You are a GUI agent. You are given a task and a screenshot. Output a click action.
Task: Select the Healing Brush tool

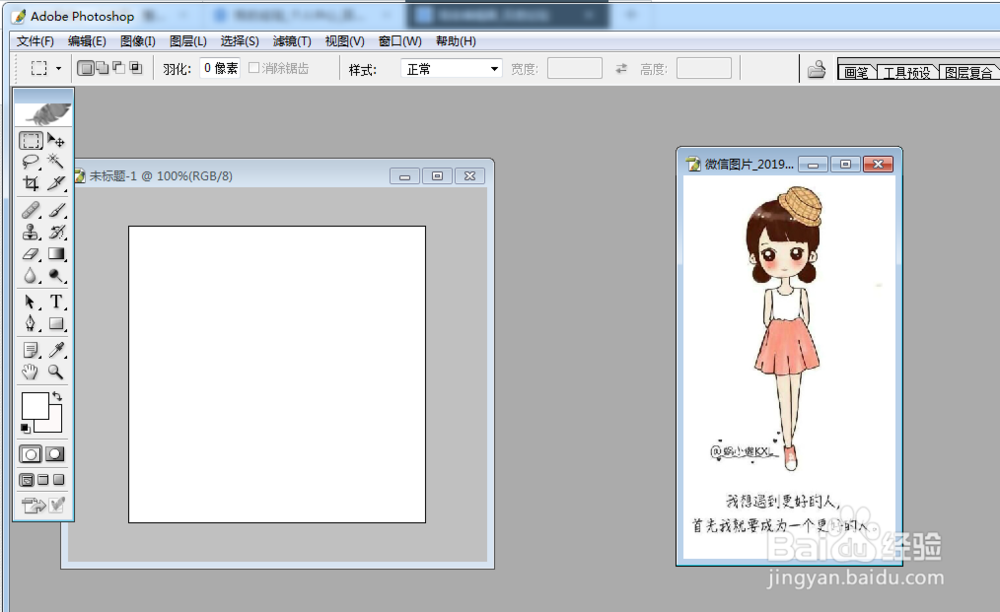click(31, 210)
